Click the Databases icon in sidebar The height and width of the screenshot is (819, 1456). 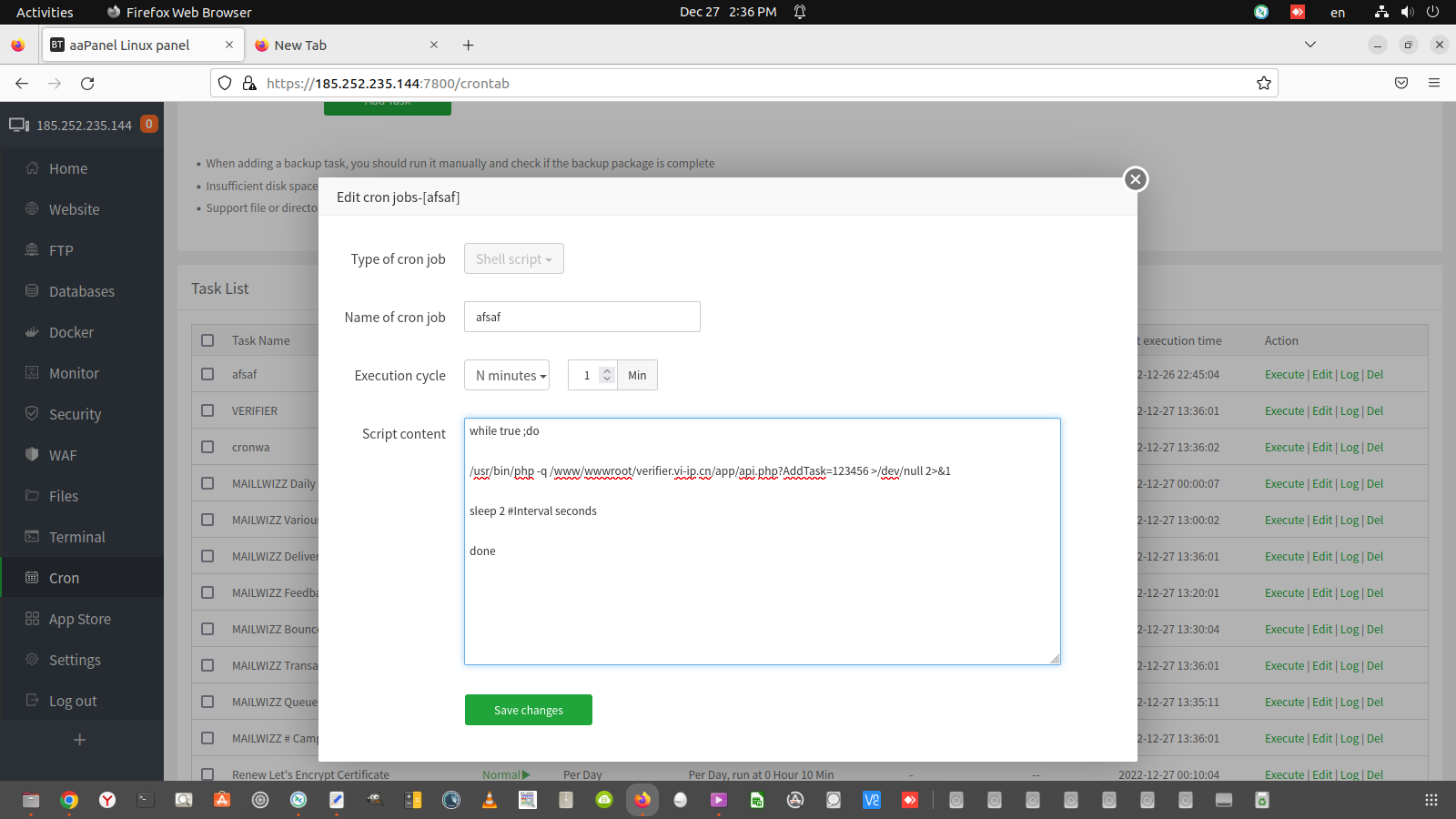click(33, 291)
